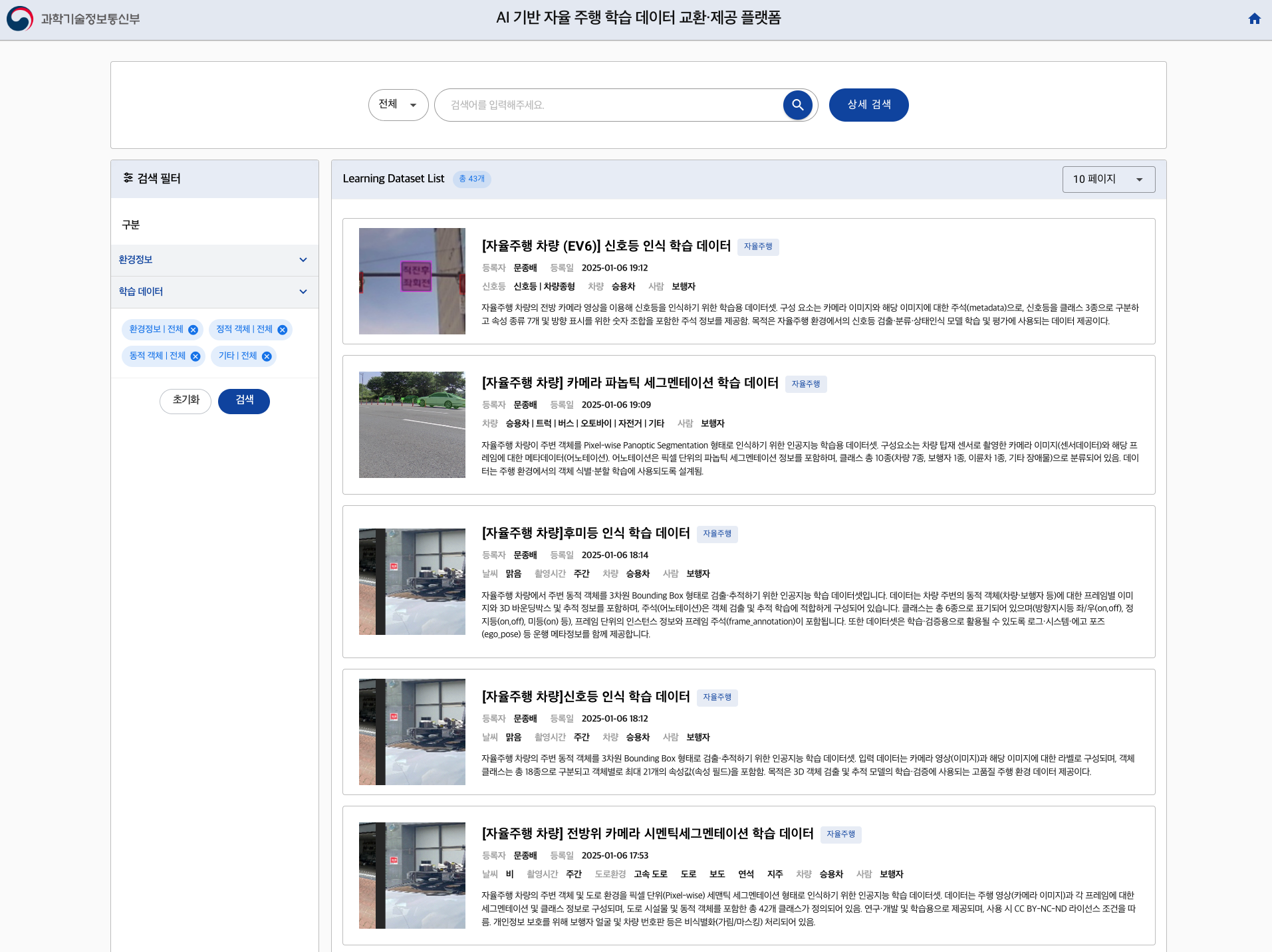The height and width of the screenshot is (952, 1272).
Task: Remove the 환경정보 | 전체 filter chip
Action: (193, 330)
